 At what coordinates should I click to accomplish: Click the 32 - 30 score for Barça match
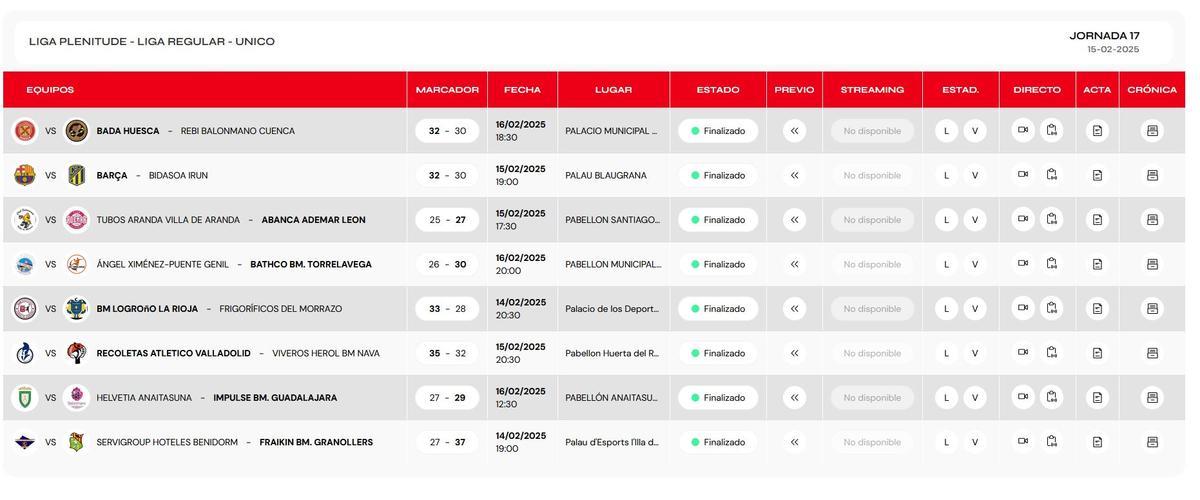pos(447,175)
